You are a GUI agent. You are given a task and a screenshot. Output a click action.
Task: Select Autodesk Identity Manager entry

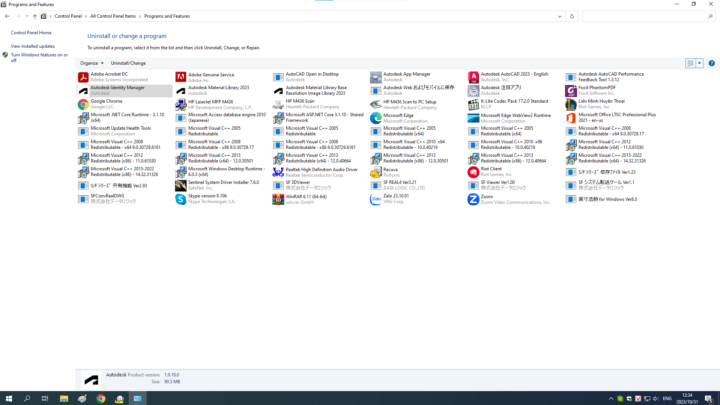tap(124, 90)
